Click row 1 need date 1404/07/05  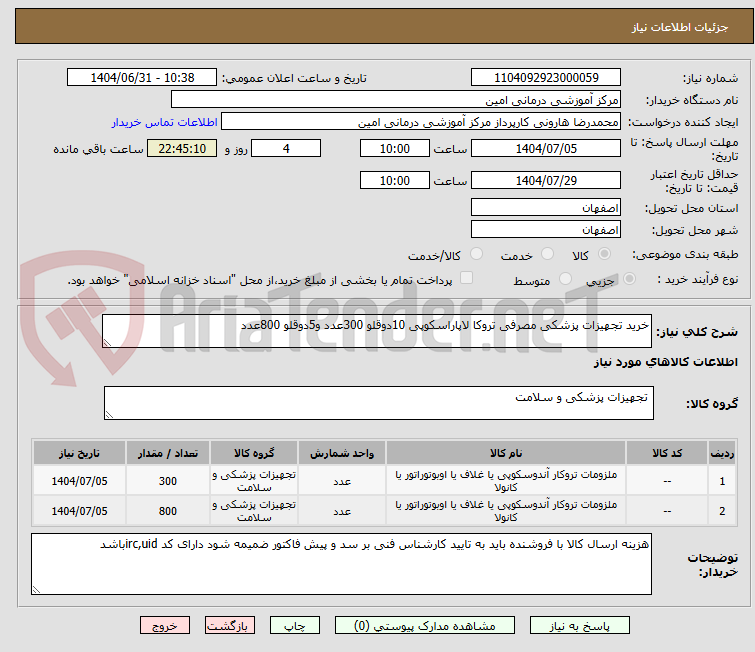pos(79,481)
